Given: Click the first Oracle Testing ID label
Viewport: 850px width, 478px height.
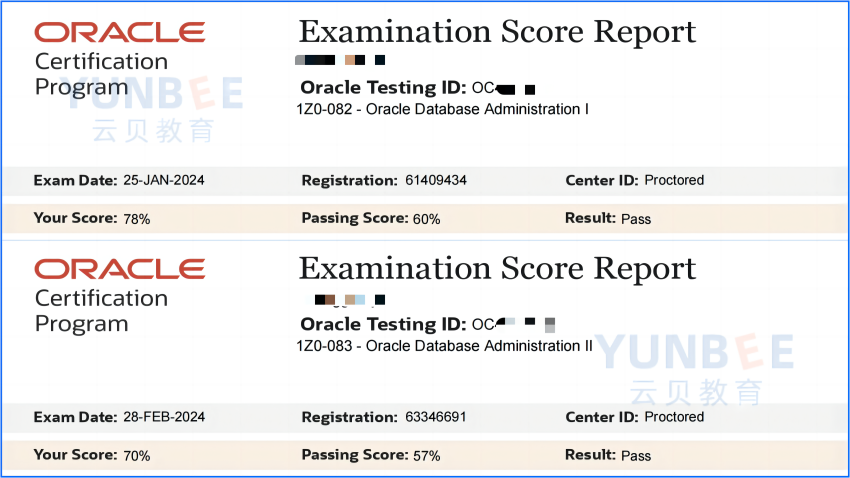Looking at the screenshot, I should (383, 88).
